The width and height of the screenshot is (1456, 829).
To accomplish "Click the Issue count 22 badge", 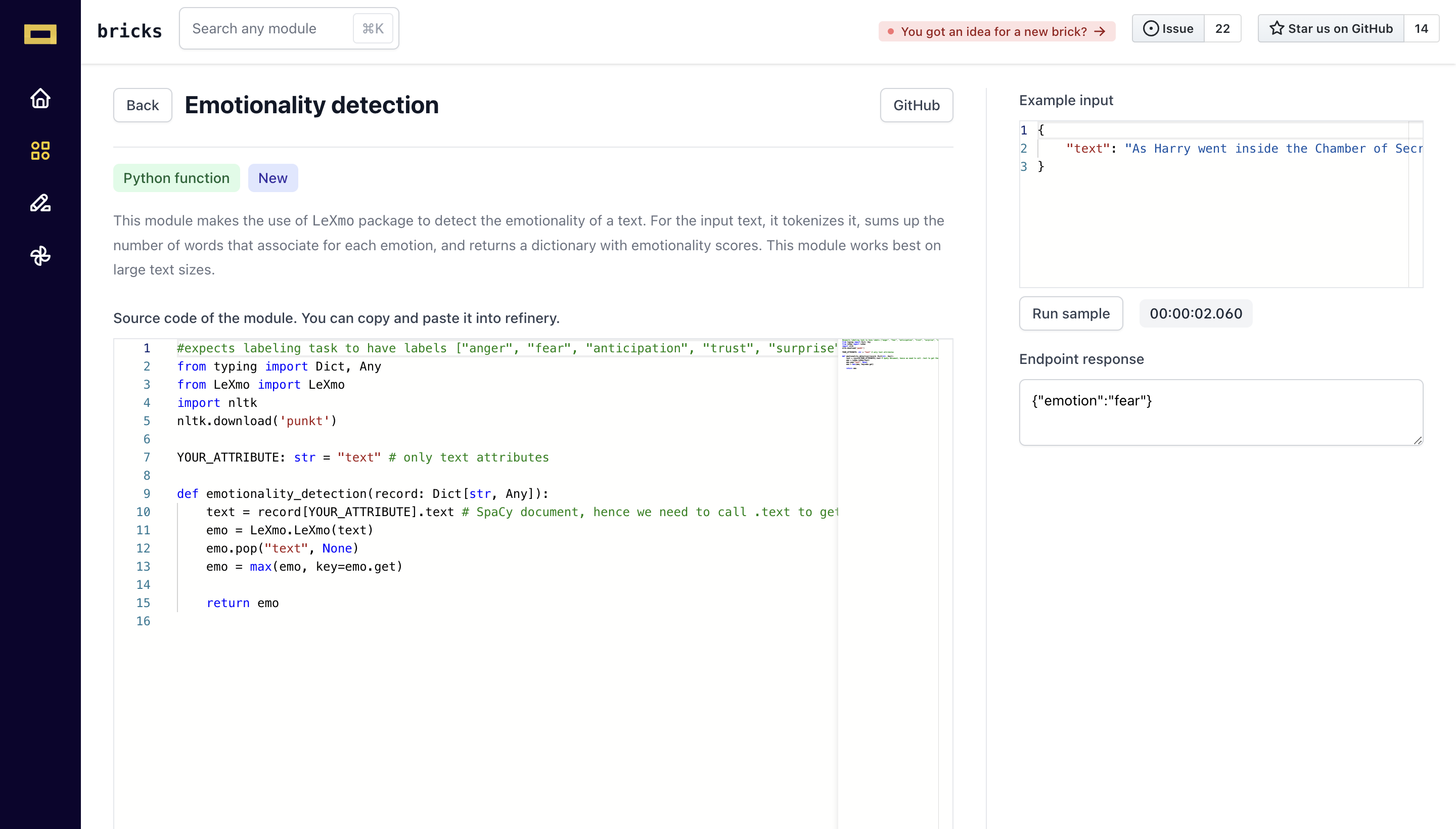I will pos(1222,28).
